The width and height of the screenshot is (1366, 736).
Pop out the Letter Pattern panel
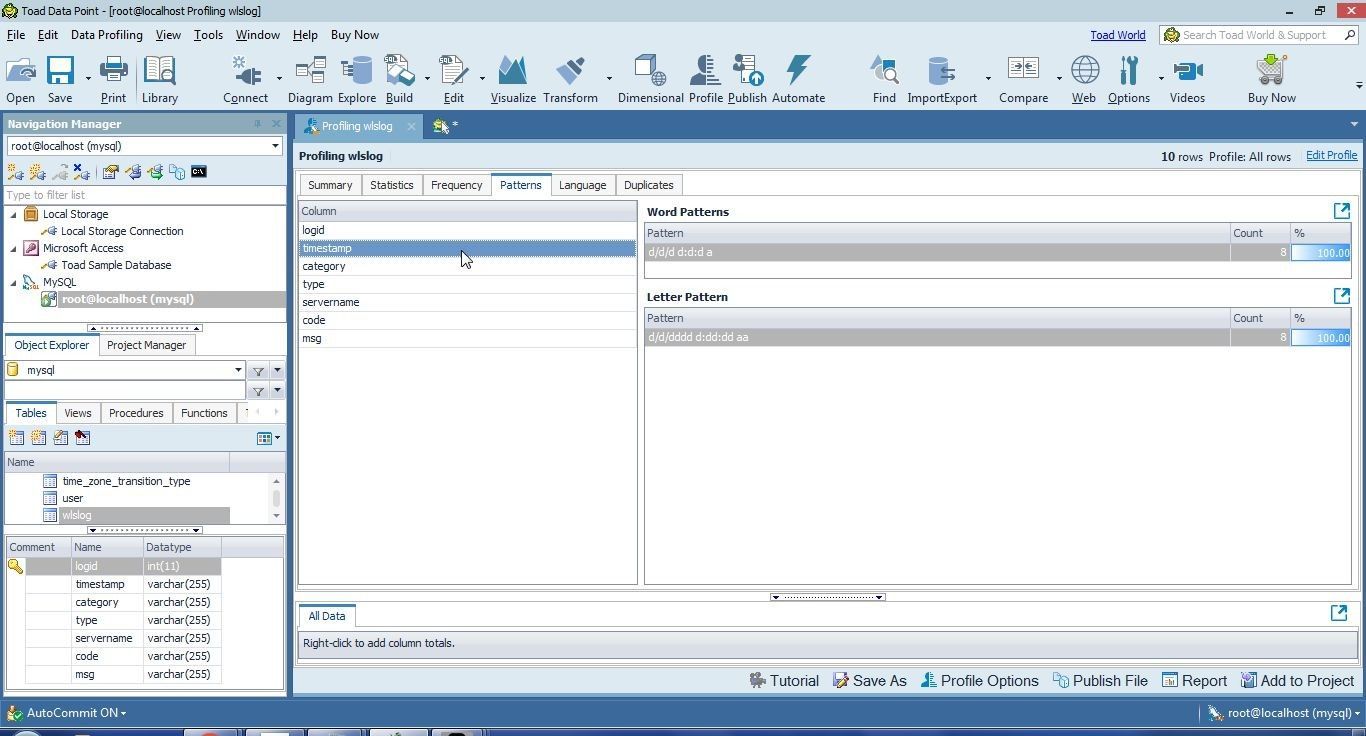coord(1342,296)
